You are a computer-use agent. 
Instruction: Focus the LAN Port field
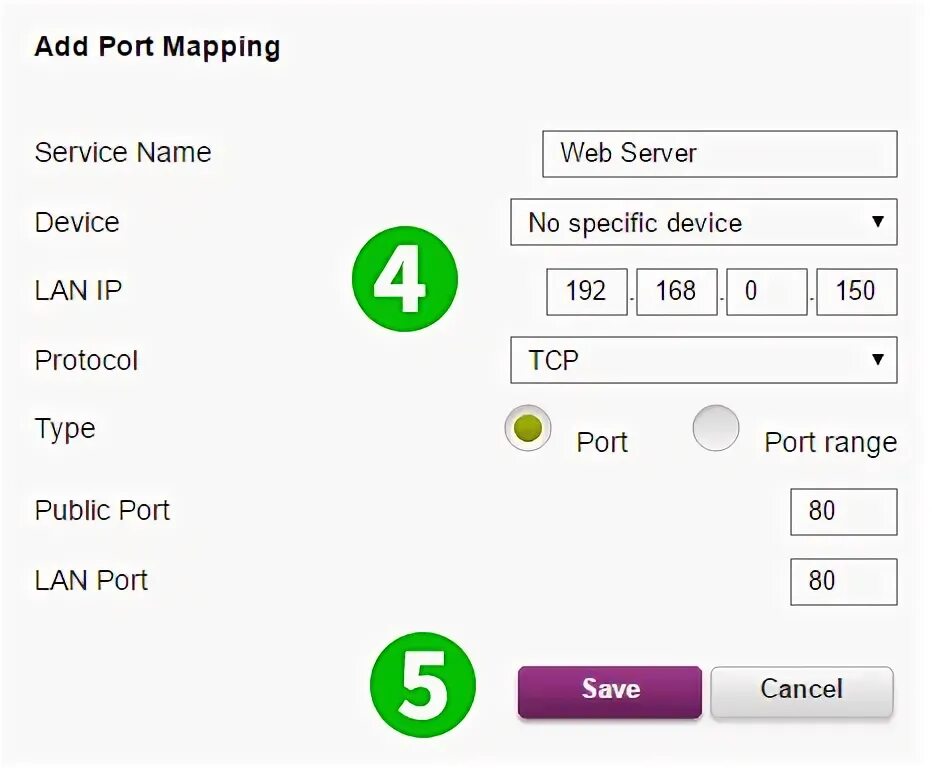[x=844, y=582]
